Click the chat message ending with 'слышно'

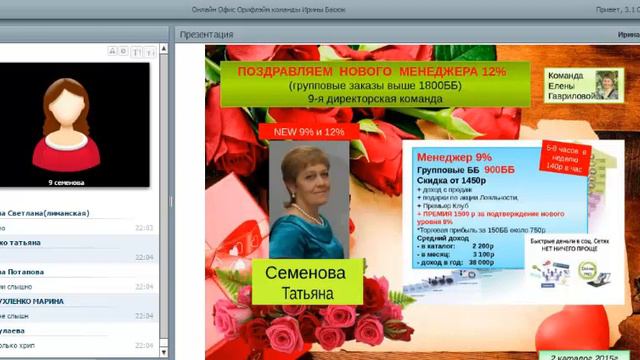click(16, 287)
